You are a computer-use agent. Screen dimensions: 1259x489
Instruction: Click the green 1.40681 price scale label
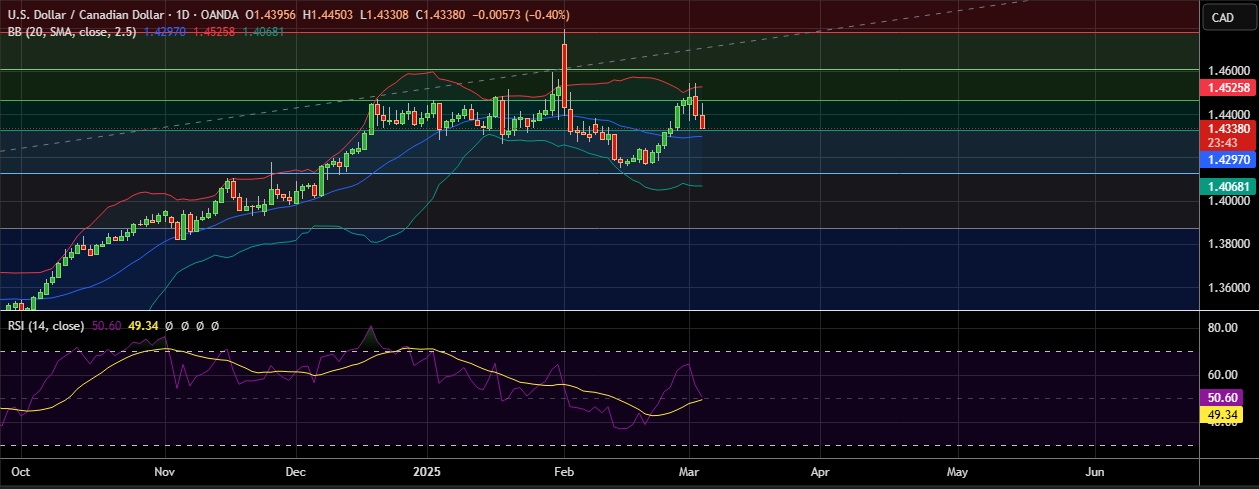(1226, 186)
